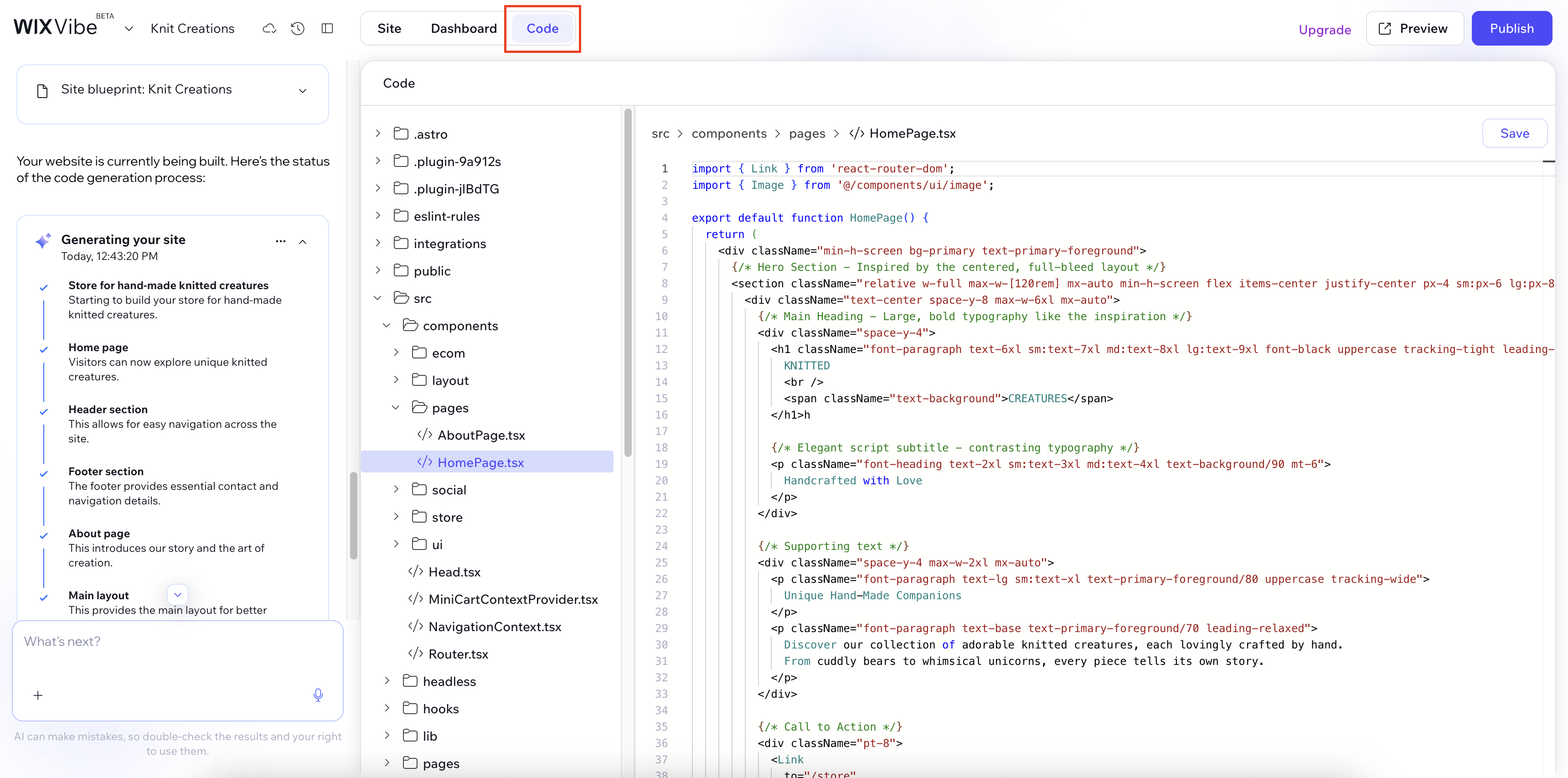Click the plus icon in the prompt box
Screen dimensions: 1568x778
[x=38, y=695]
